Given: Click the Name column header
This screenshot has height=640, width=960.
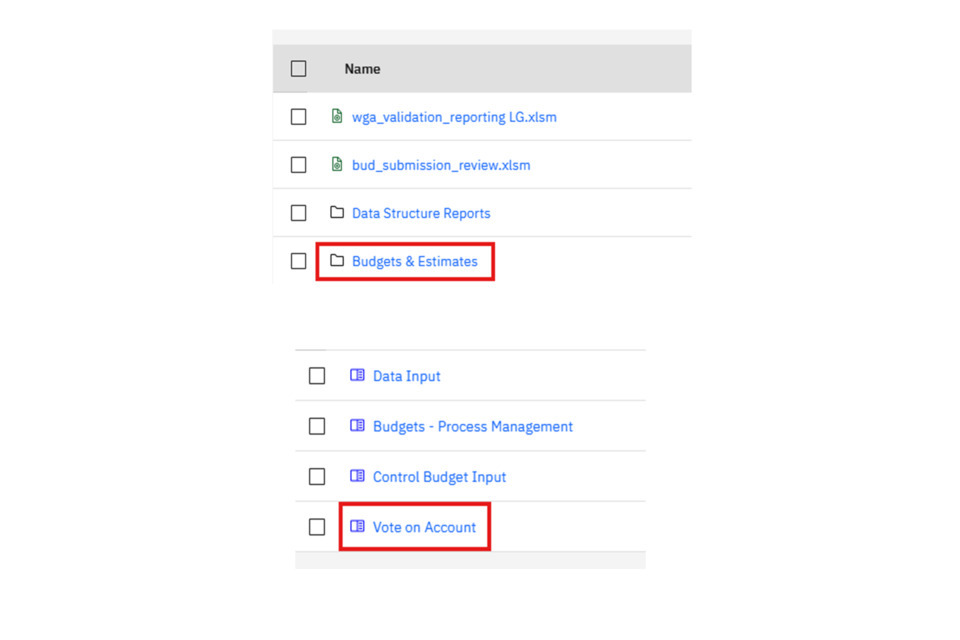Looking at the screenshot, I should pos(362,69).
